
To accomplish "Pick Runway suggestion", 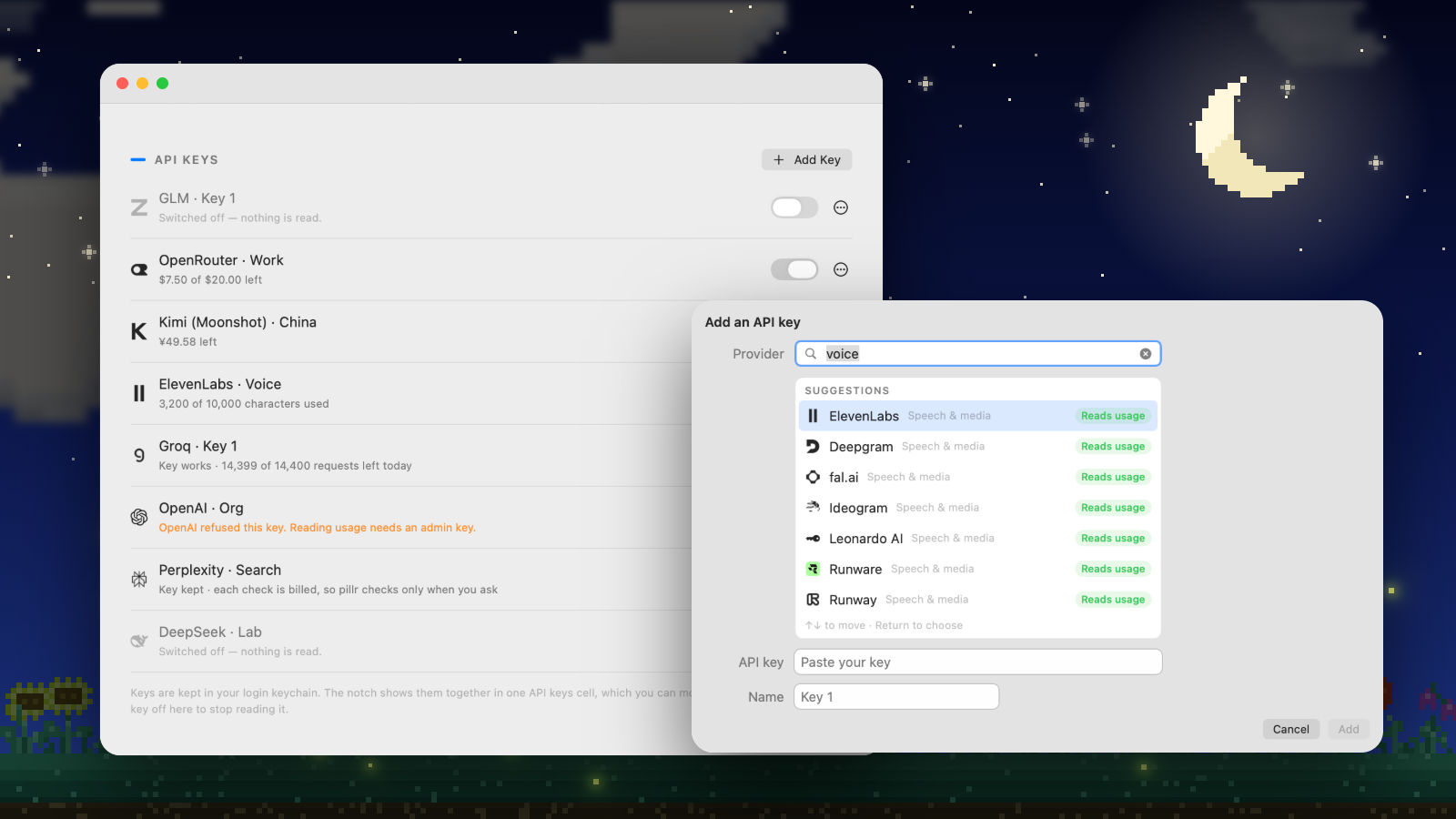I will coord(978,600).
